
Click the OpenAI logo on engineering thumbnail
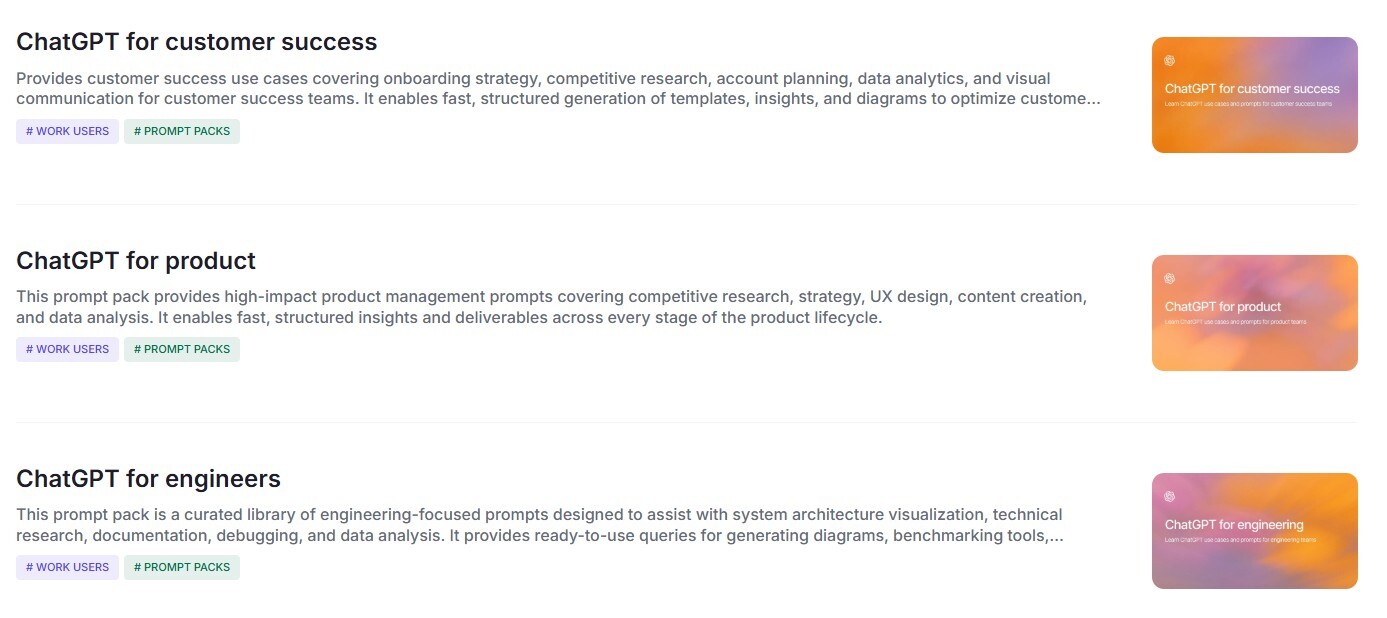click(1170, 497)
